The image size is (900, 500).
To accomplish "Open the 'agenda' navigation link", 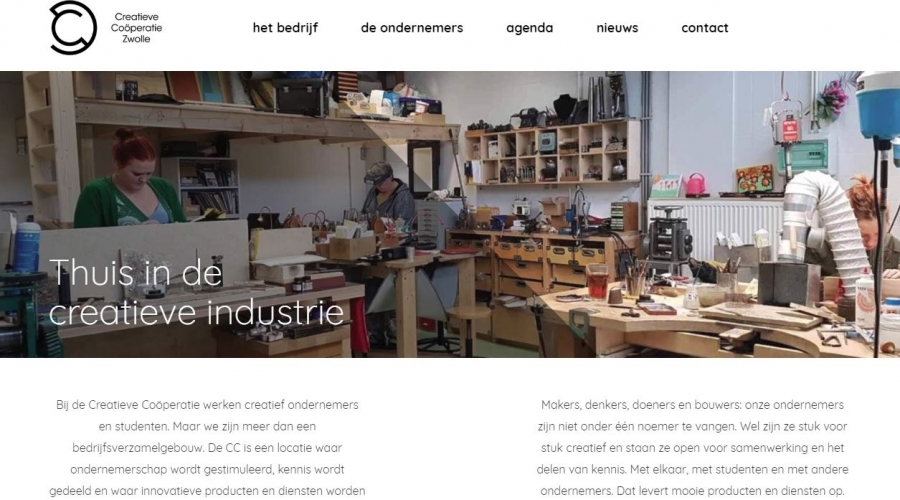I will point(530,28).
